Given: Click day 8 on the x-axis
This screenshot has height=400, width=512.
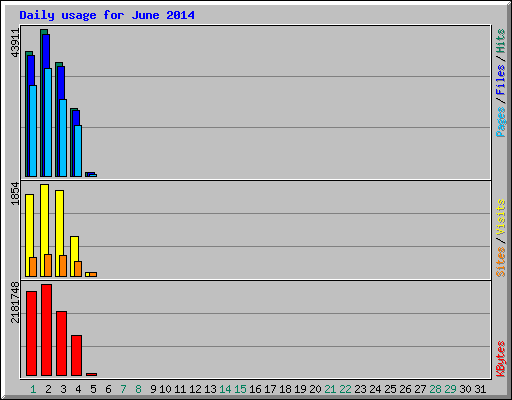Looking at the screenshot, I should point(138,389).
